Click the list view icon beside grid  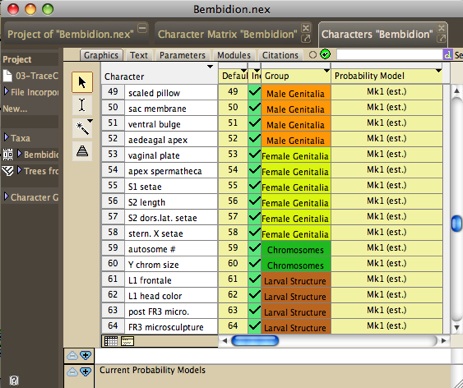(x=127, y=341)
